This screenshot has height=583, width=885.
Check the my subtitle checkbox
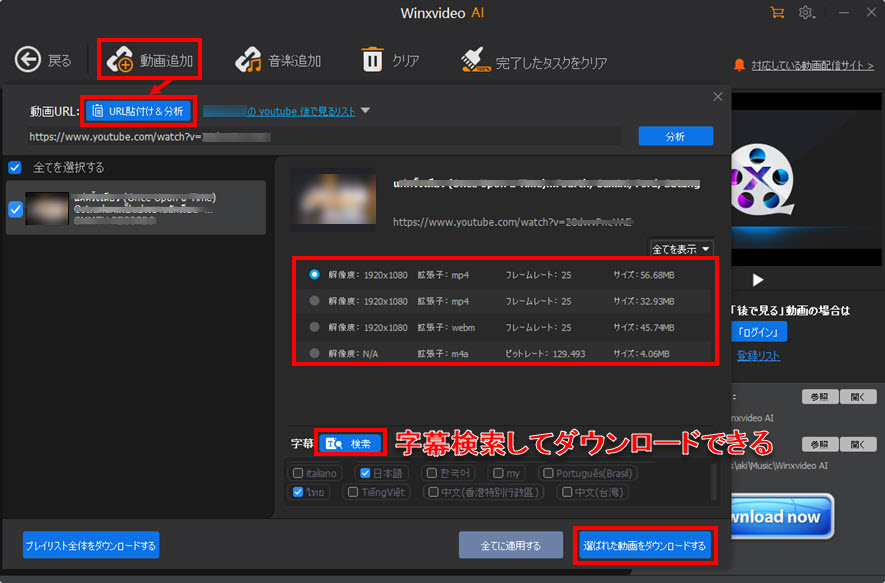[x=498, y=473]
